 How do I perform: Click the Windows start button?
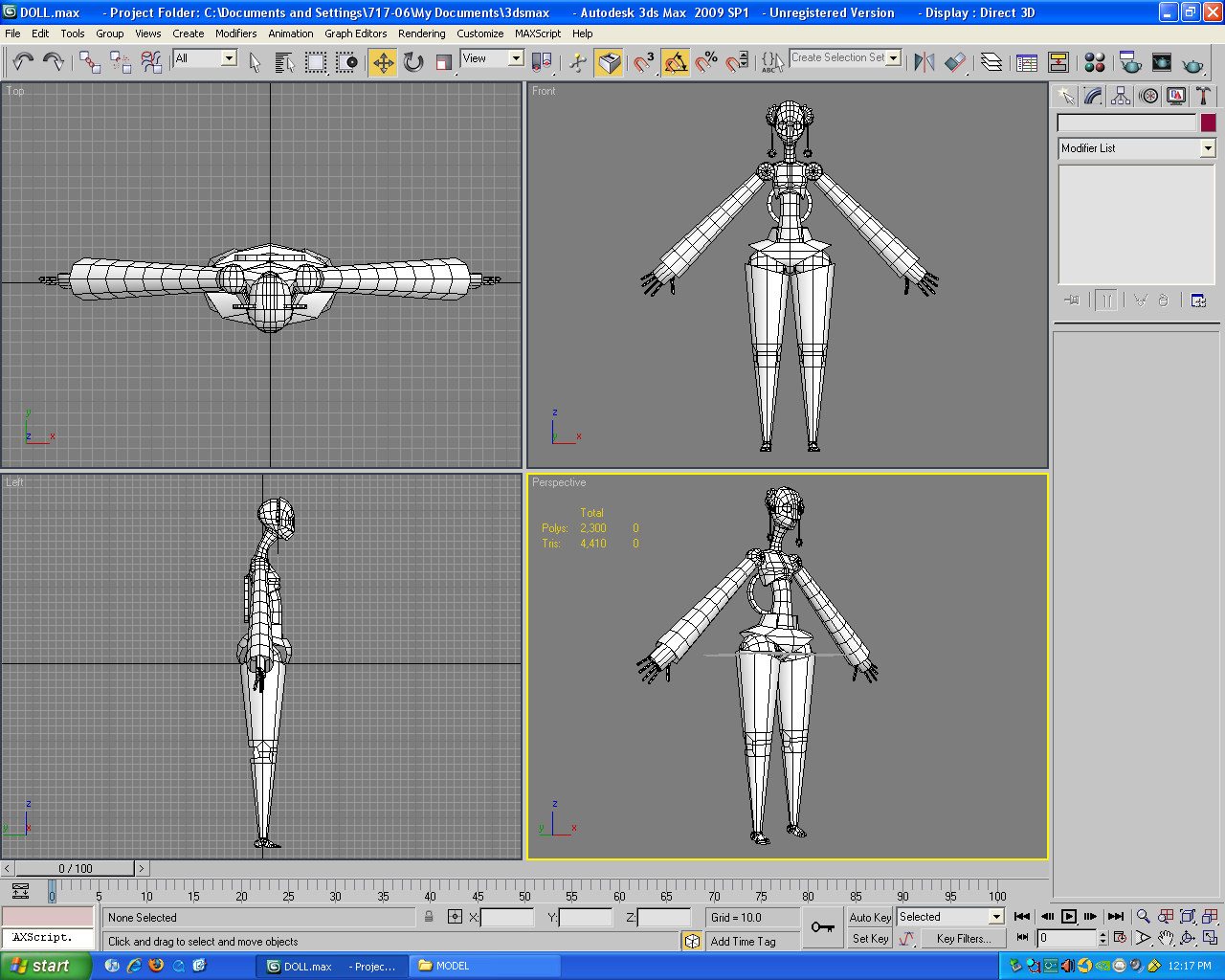click(46, 966)
